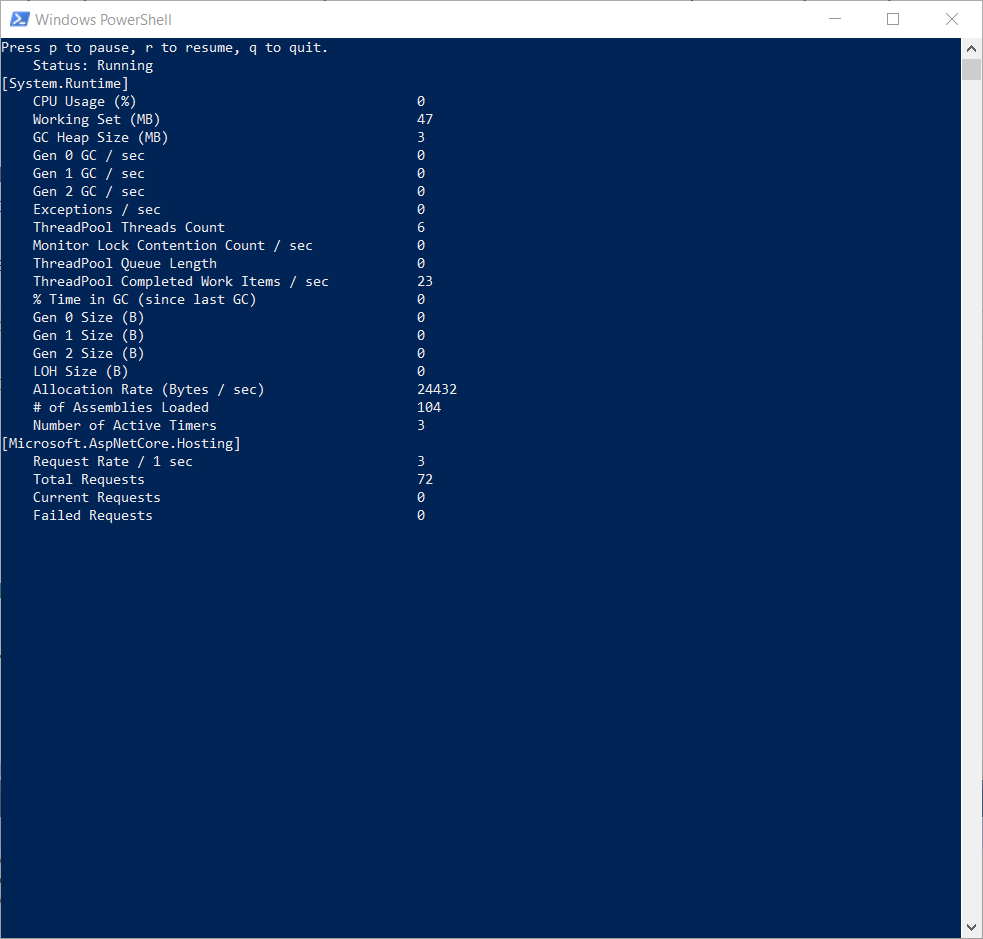Click the 'Gen 2 GC / sec' label
This screenshot has height=939, width=983.
point(88,192)
